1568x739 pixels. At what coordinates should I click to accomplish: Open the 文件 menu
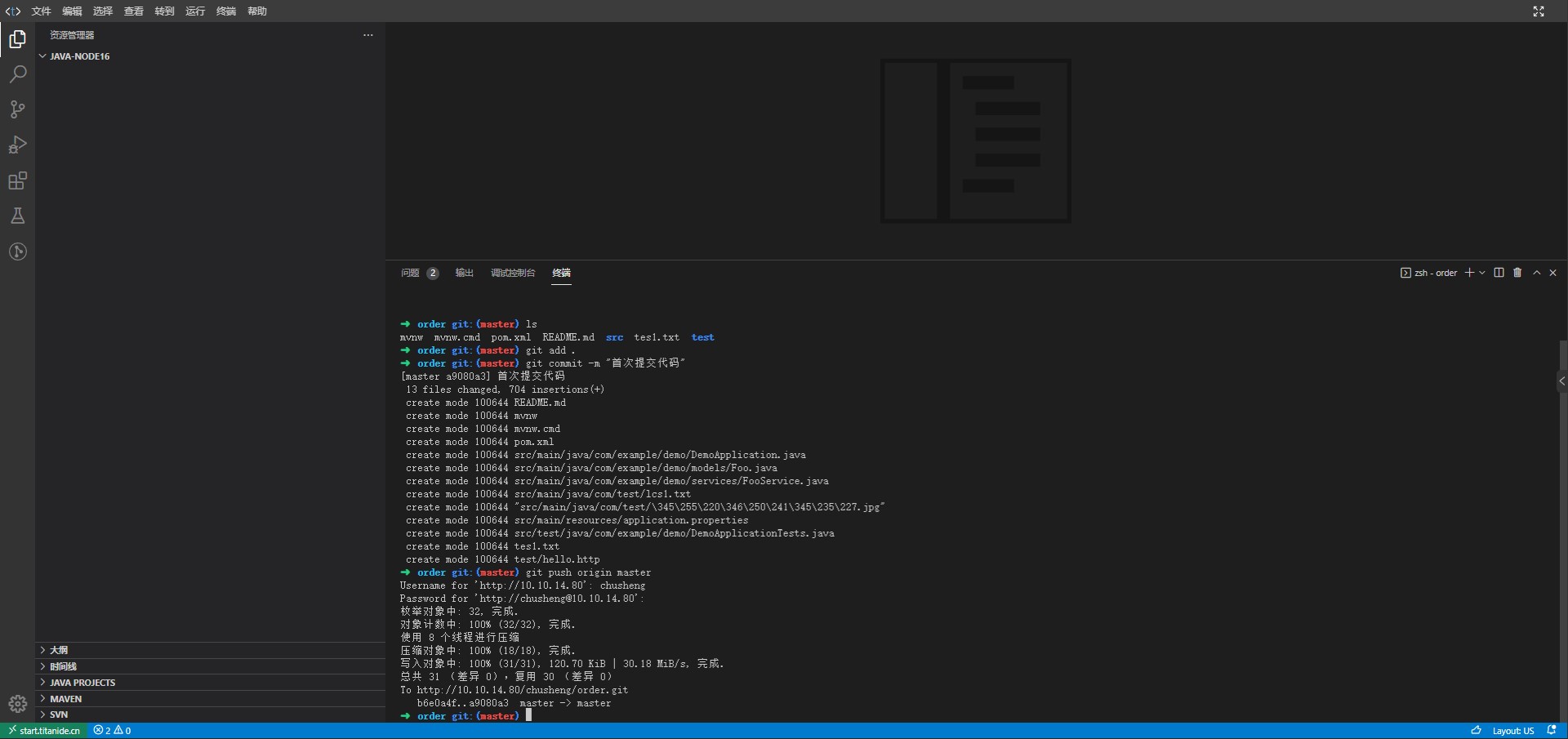tap(41, 11)
